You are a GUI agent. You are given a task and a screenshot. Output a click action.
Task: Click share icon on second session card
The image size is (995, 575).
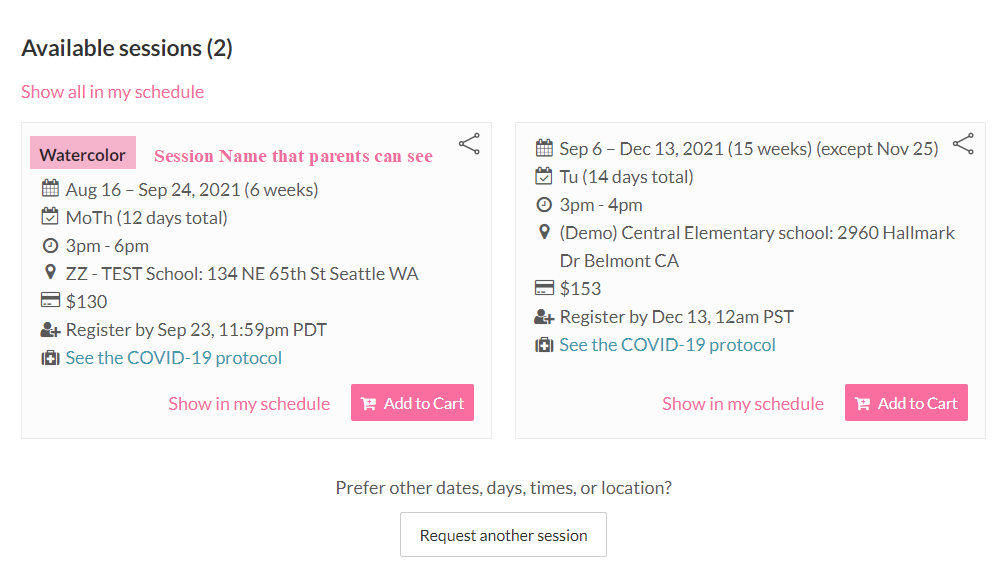[x=963, y=144]
